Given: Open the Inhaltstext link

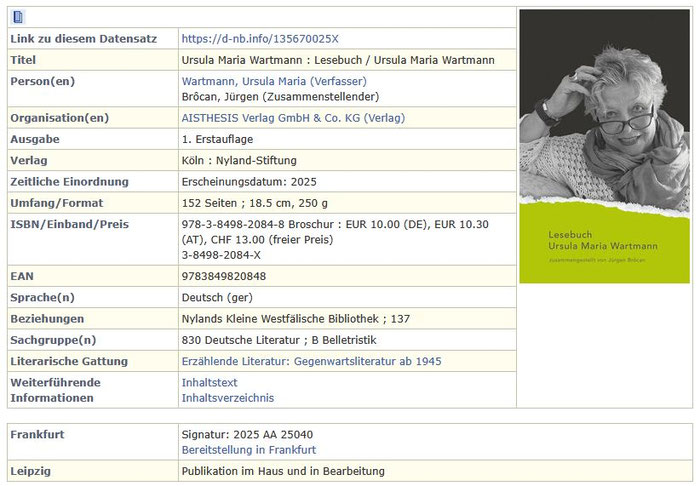Looking at the screenshot, I should coord(209,382).
